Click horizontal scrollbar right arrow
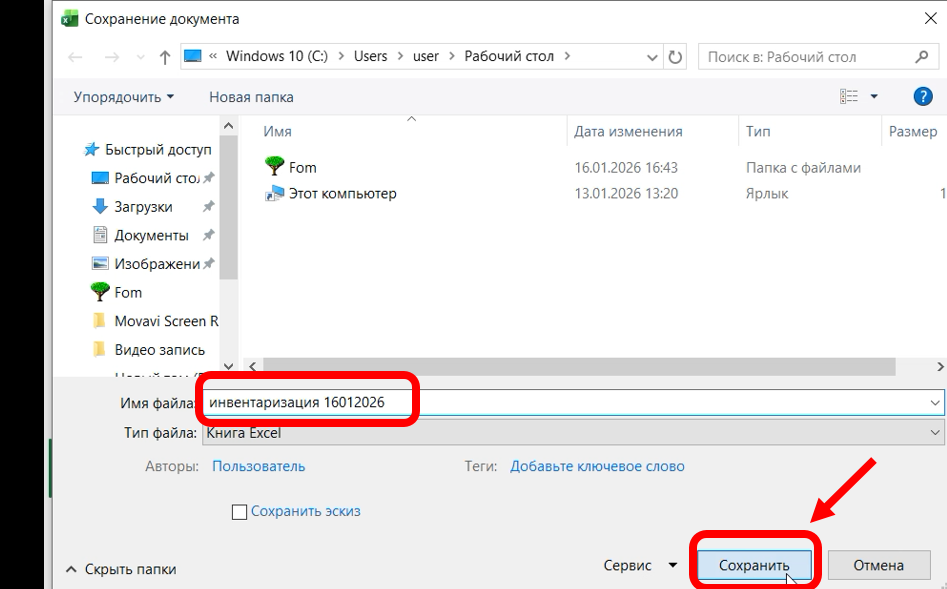The height and width of the screenshot is (589, 947). pos(940,366)
